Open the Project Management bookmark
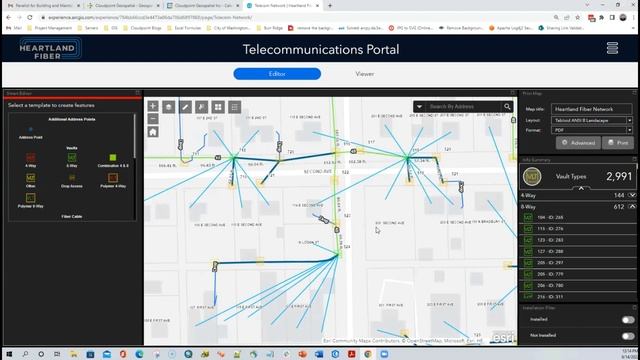Image resolution: width=640 pixels, height=360 pixels. click(49, 28)
